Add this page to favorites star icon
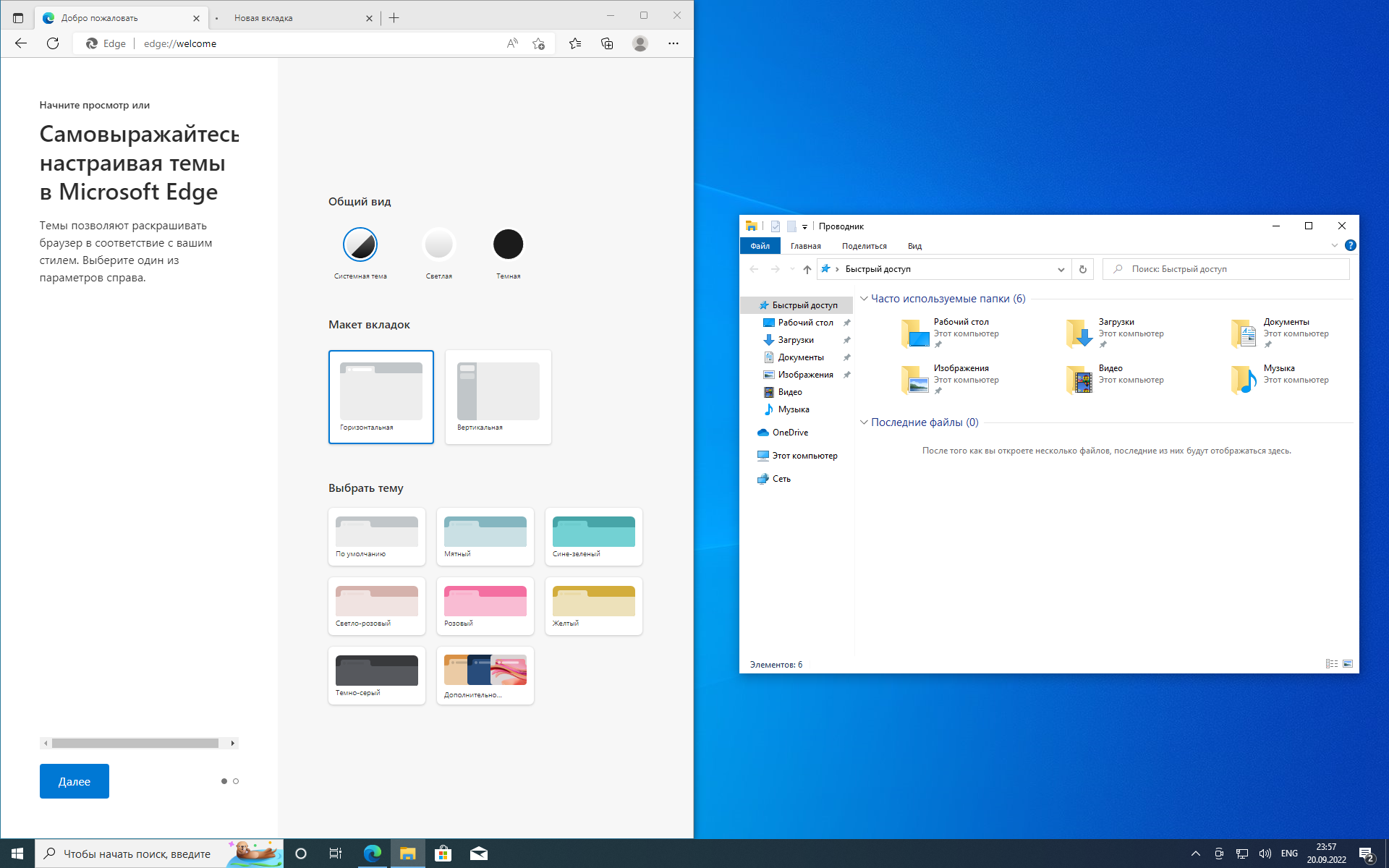Image resolution: width=1389 pixels, height=868 pixels. [x=538, y=43]
